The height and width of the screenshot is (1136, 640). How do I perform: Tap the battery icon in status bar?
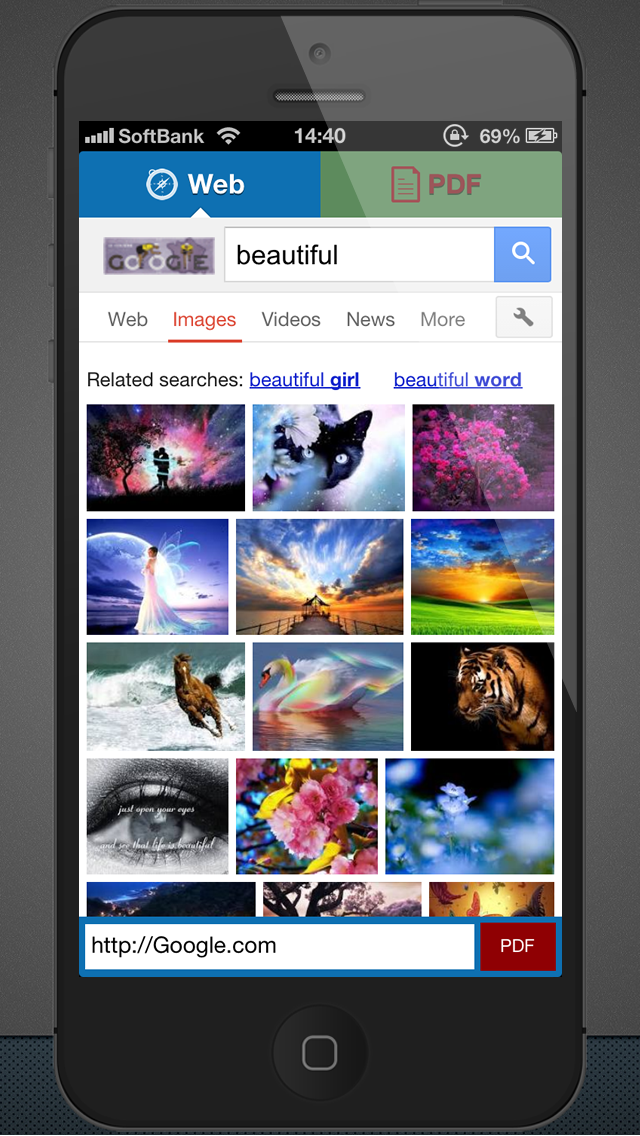click(x=541, y=135)
